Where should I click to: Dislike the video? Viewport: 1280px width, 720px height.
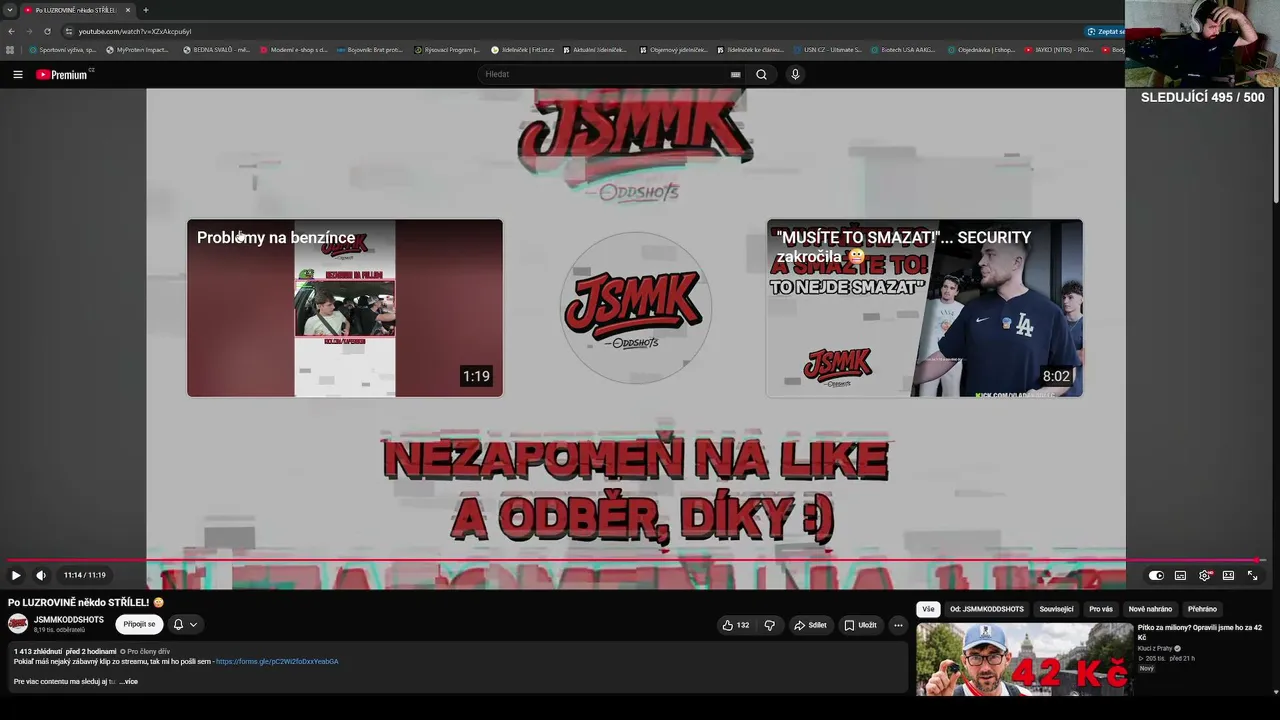(769, 625)
